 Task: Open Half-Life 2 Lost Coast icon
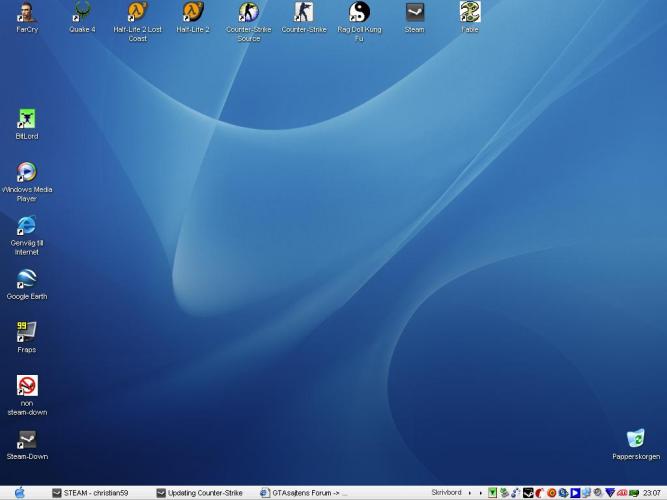[137, 13]
